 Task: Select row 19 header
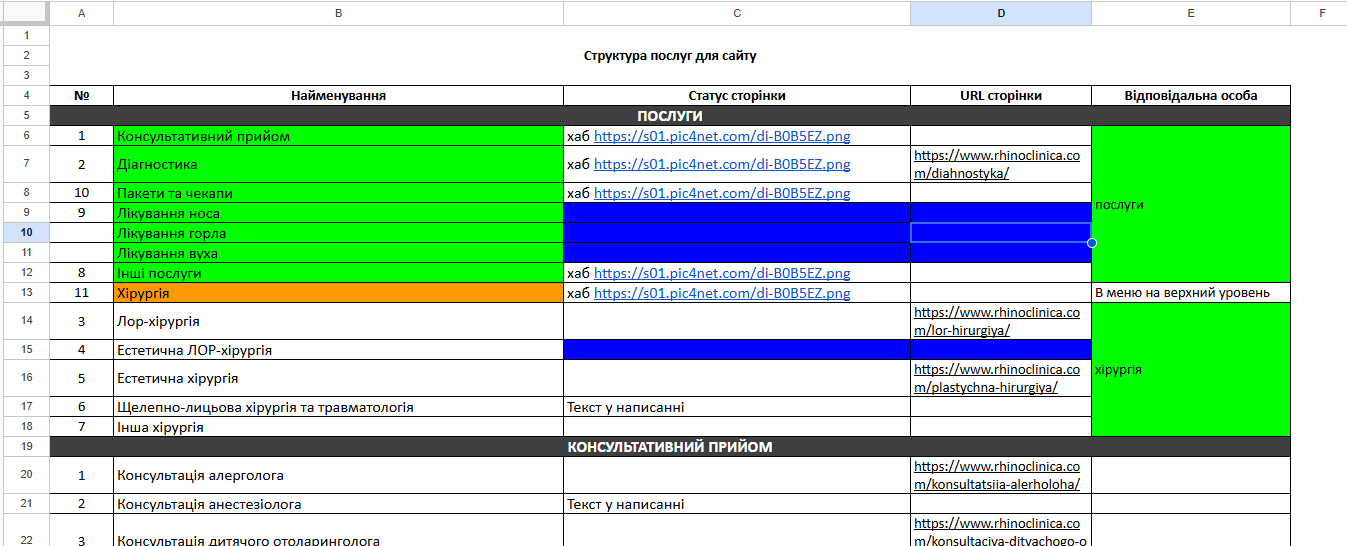pyautogui.click(x=25, y=446)
